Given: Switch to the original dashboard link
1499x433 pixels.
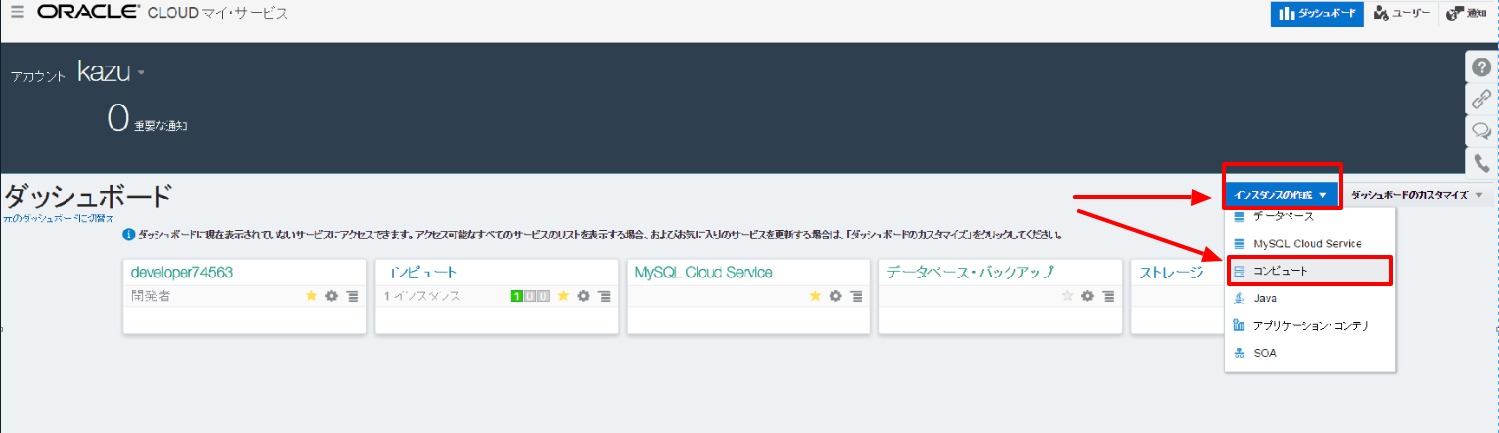Looking at the screenshot, I should click(x=58, y=218).
